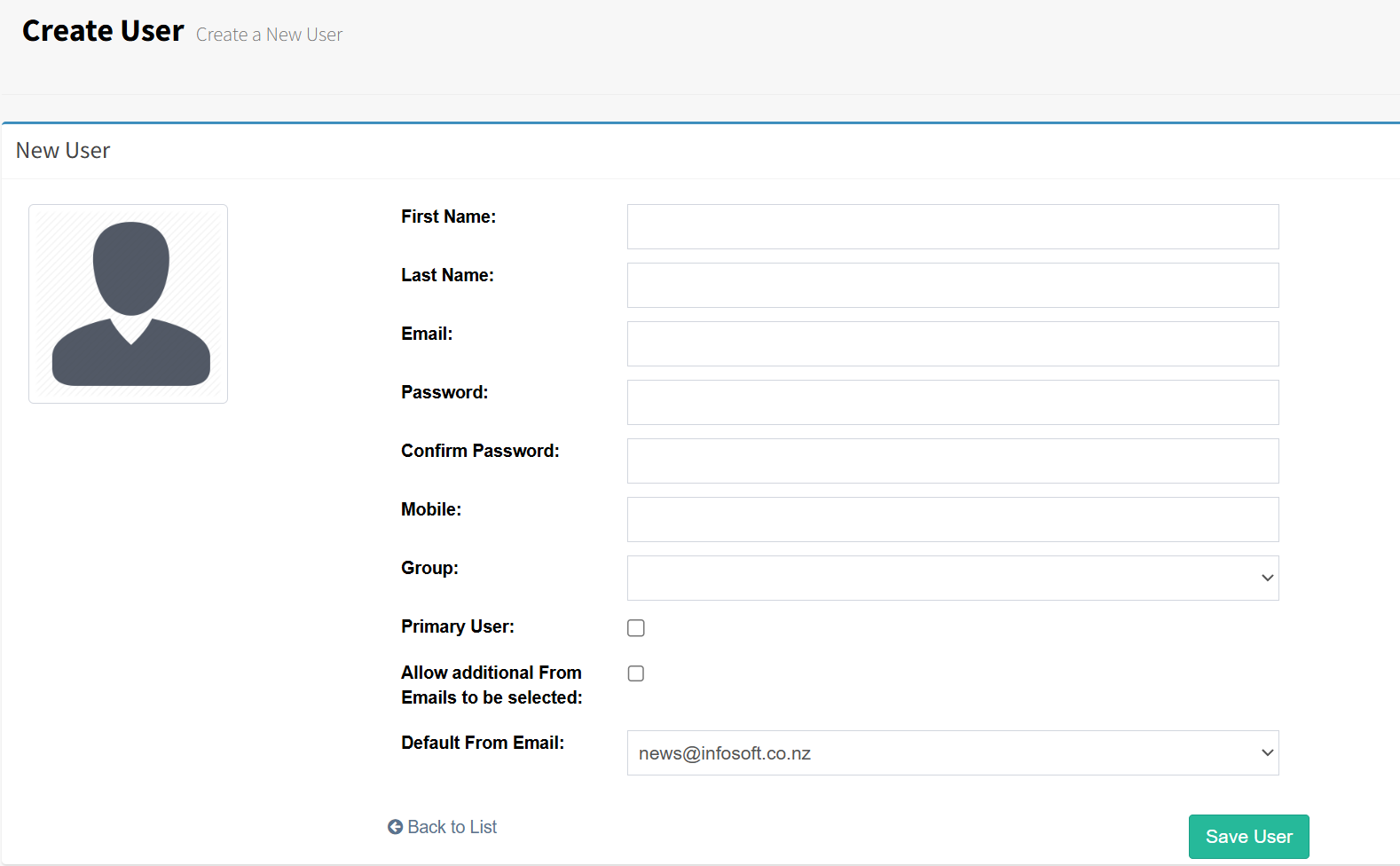Click the First Name input field
1400x866 pixels.
click(953, 226)
